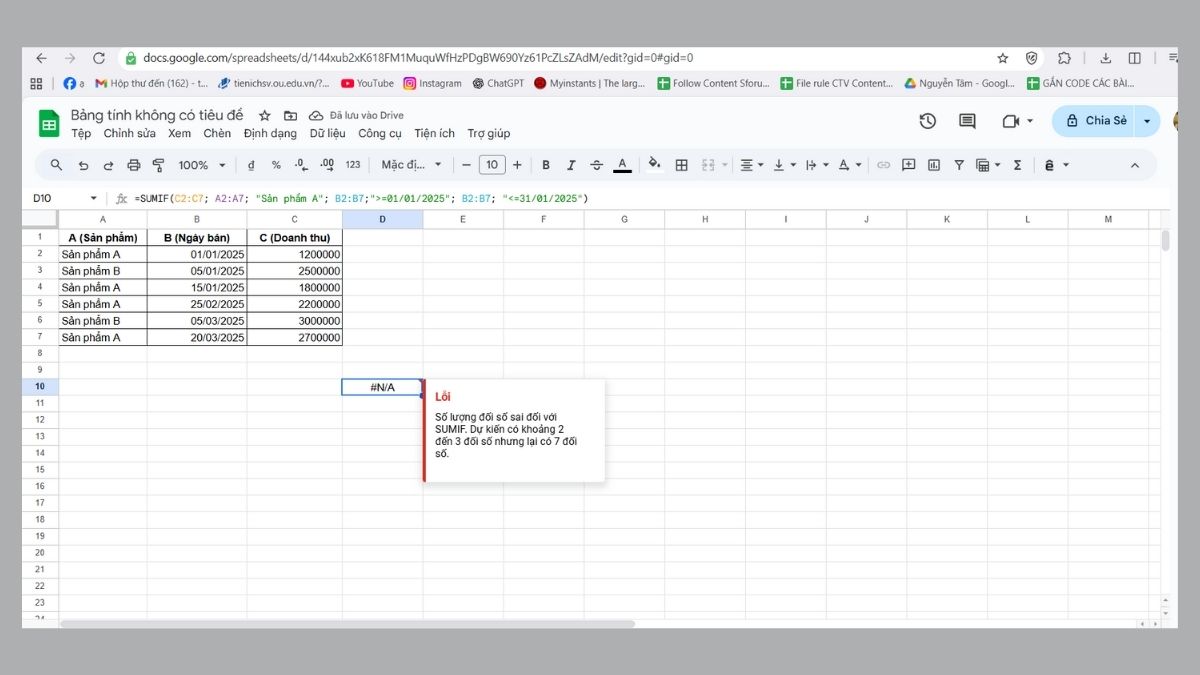Bookmark this page star icon
The width and height of the screenshot is (1200, 675).
pos(1003,58)
